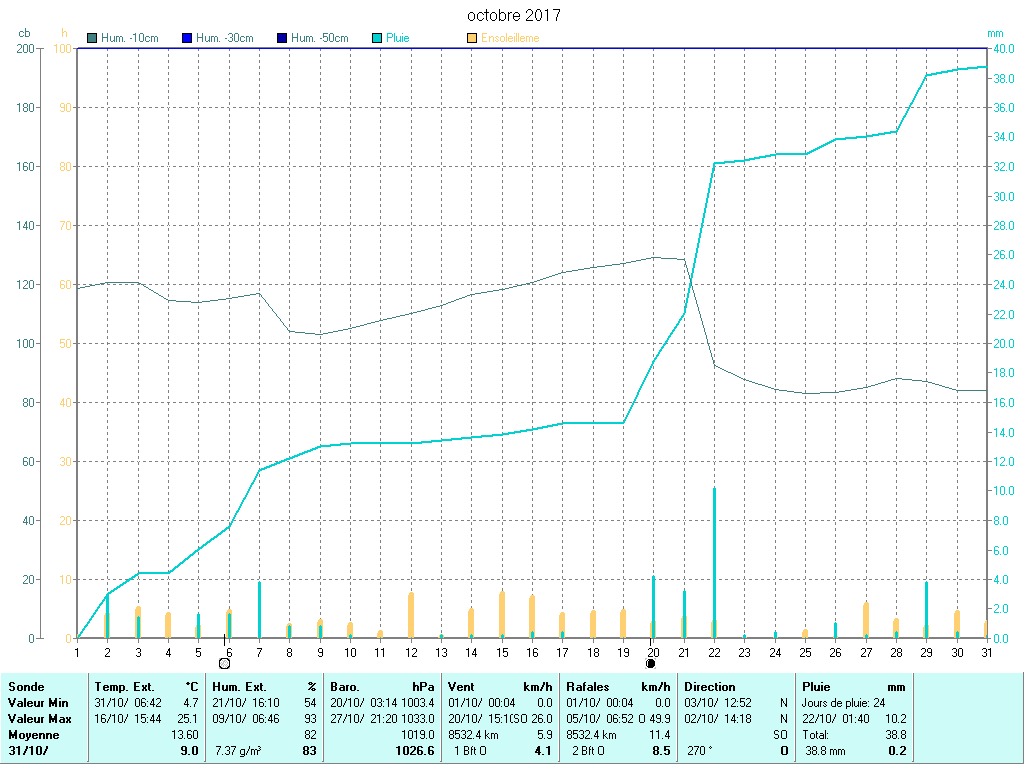Click the full moon icon under day 6
Image resolution: width=1024 pixels, height=764 pixels.
coord(224,662)
